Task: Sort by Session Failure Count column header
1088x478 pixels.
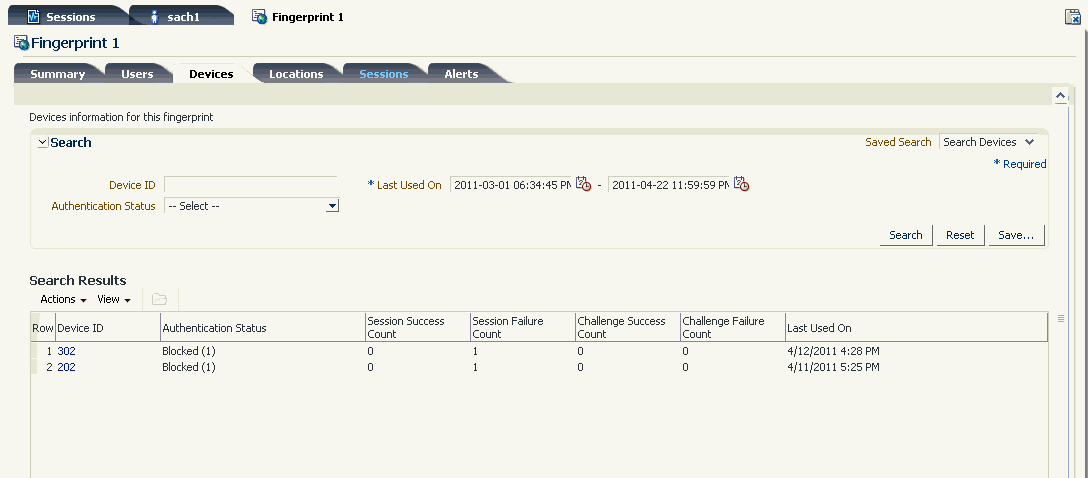Action: (x=522, y=327)
